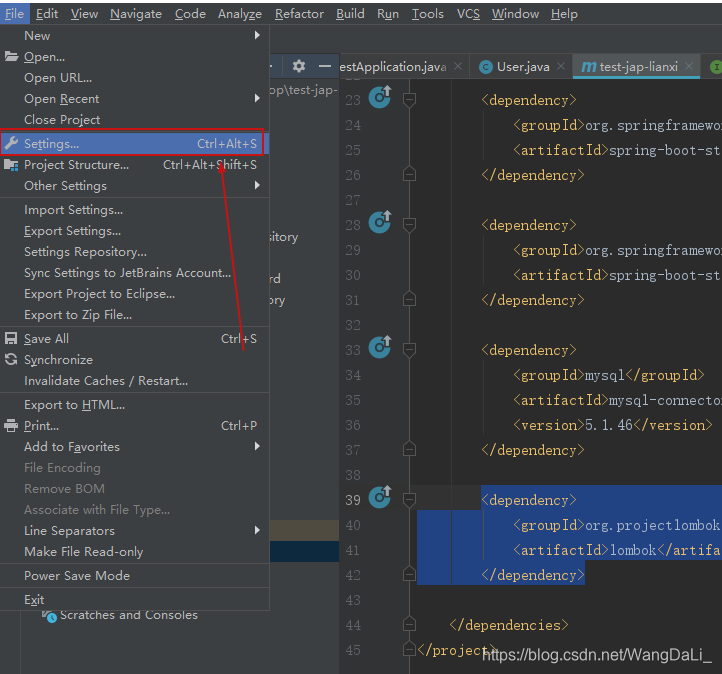Choose Export to HTML...

click(x=134, y=405)
